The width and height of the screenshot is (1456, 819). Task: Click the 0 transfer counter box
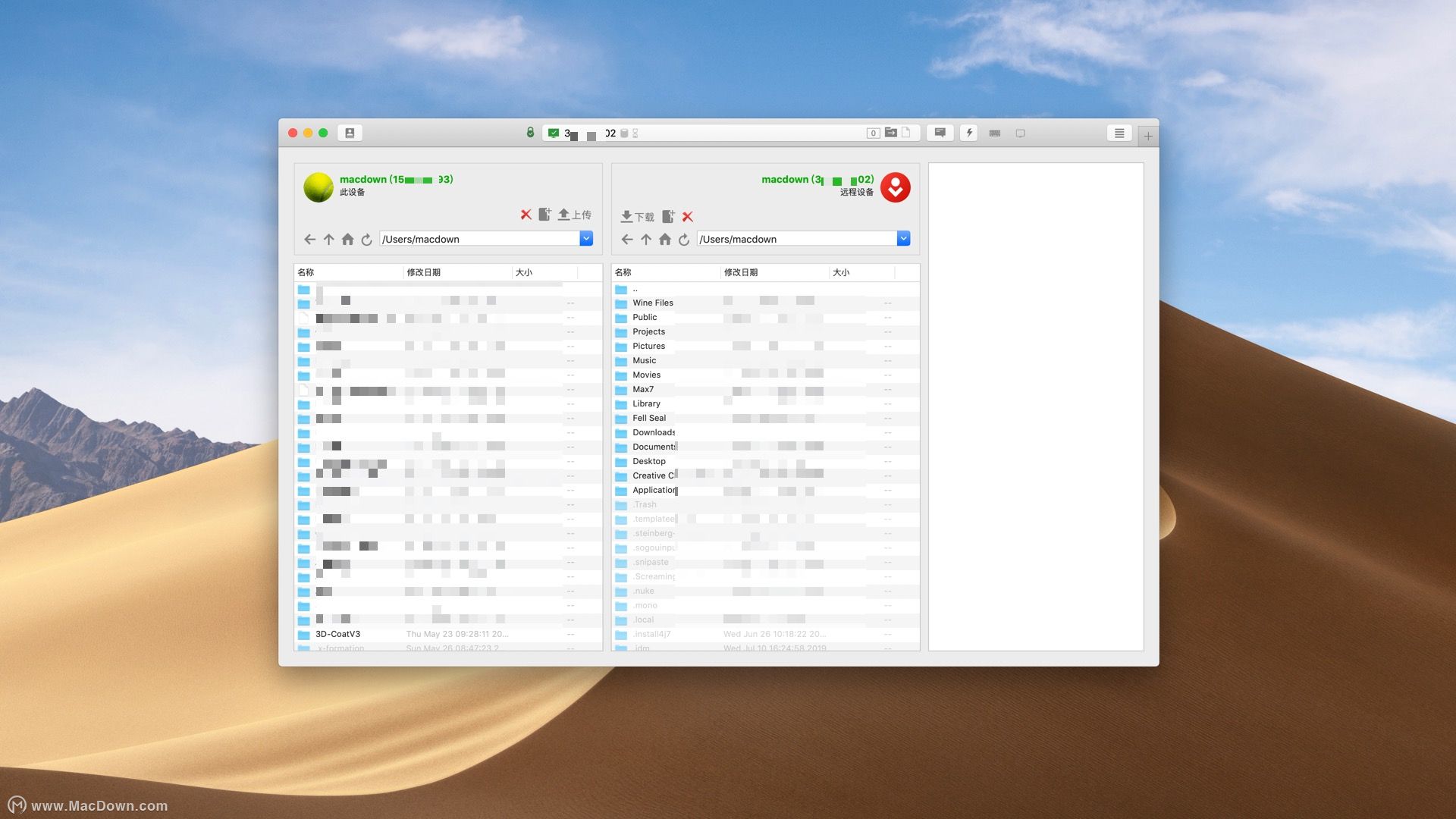873,133
